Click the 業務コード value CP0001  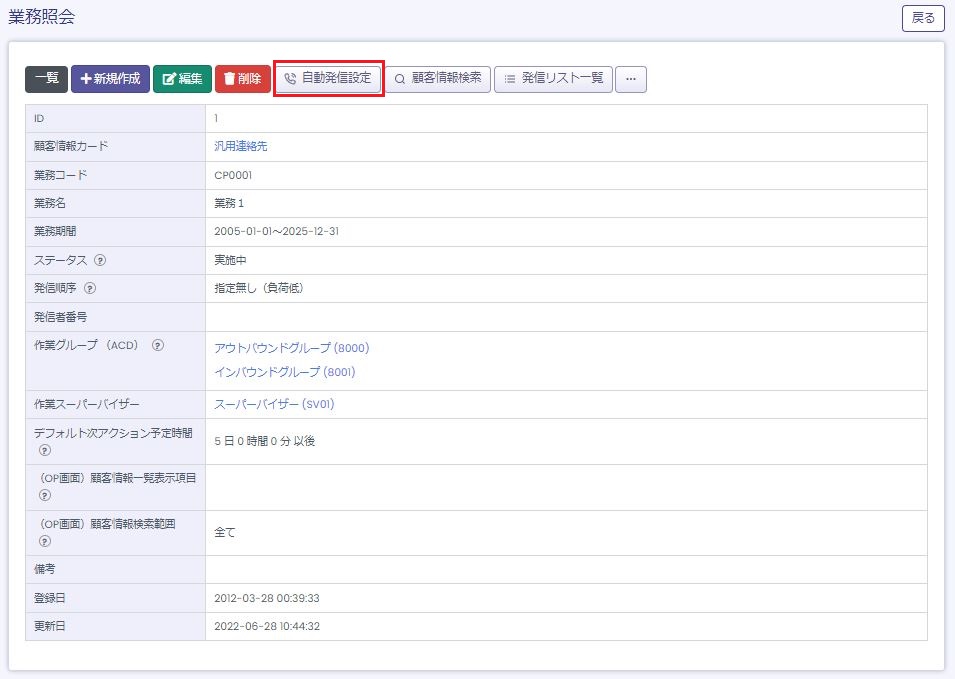pyautogui.click(x=232, y=175)
